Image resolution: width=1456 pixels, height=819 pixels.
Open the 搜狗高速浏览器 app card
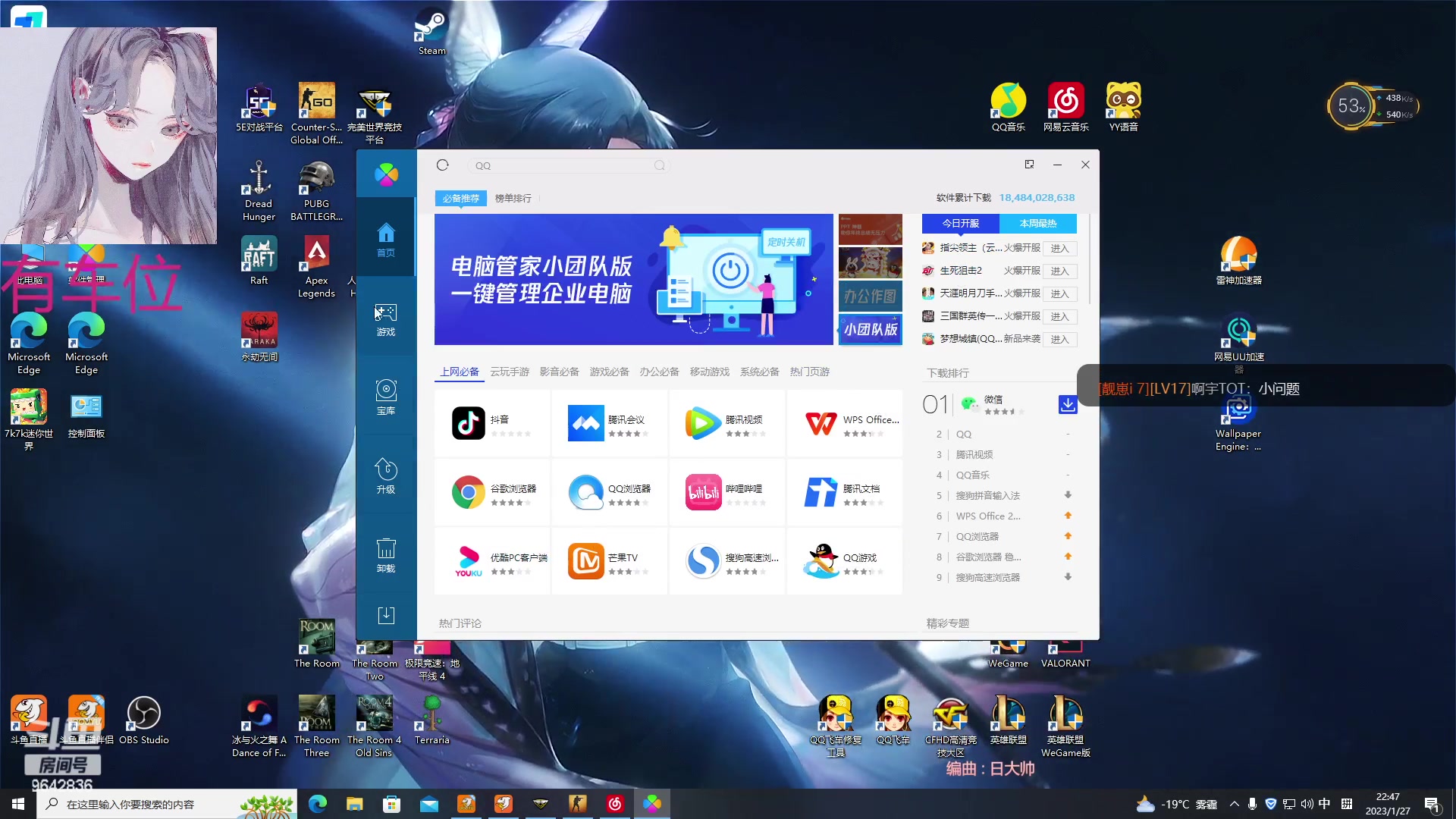pos(727,561)
